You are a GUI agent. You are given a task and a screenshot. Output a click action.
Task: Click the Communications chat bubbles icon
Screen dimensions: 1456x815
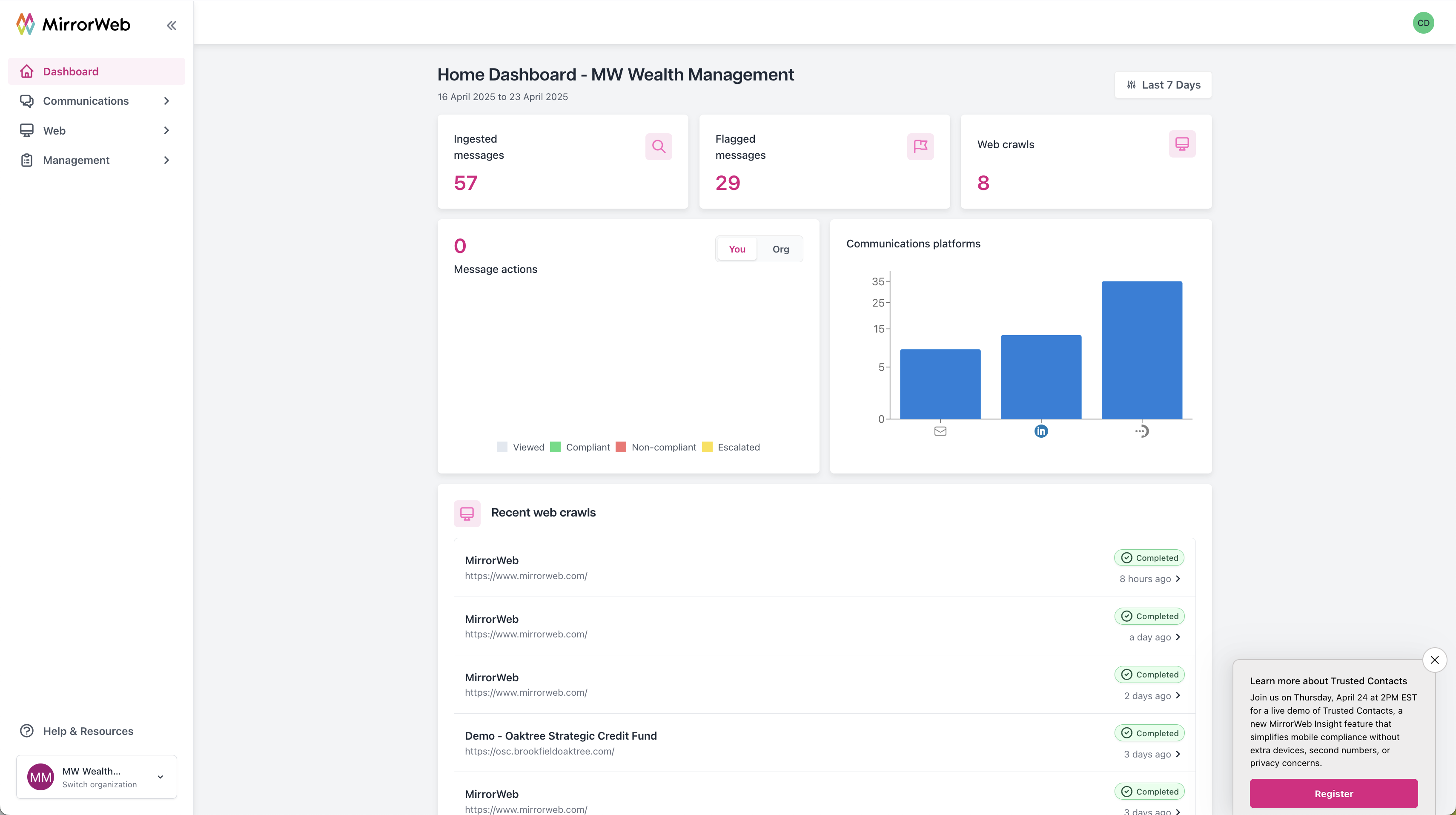point(26,100)
